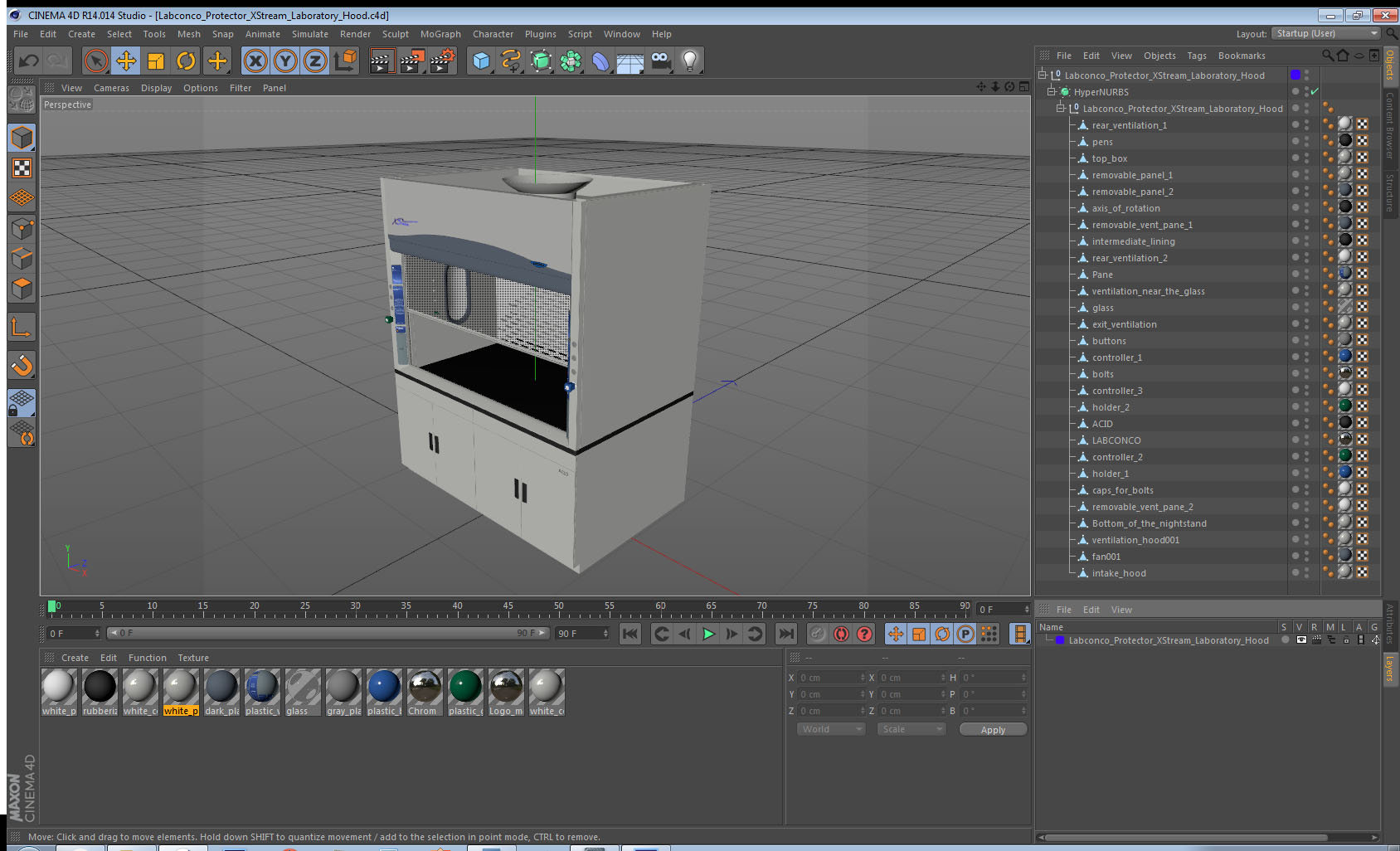Collapse nested Labconco_Protector_XStream_Laboratory_Hood null node
The image size is (1400, 851).
[x=1060, y=108]
